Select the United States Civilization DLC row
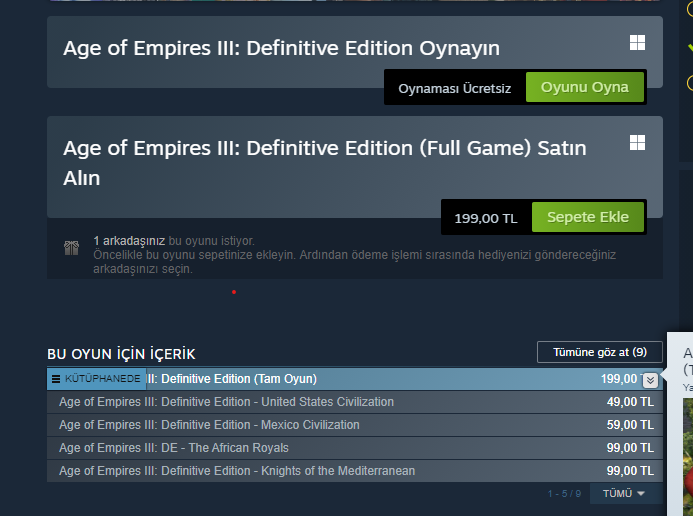This screenshot has height=516, width=693. (x=226, y=402)
